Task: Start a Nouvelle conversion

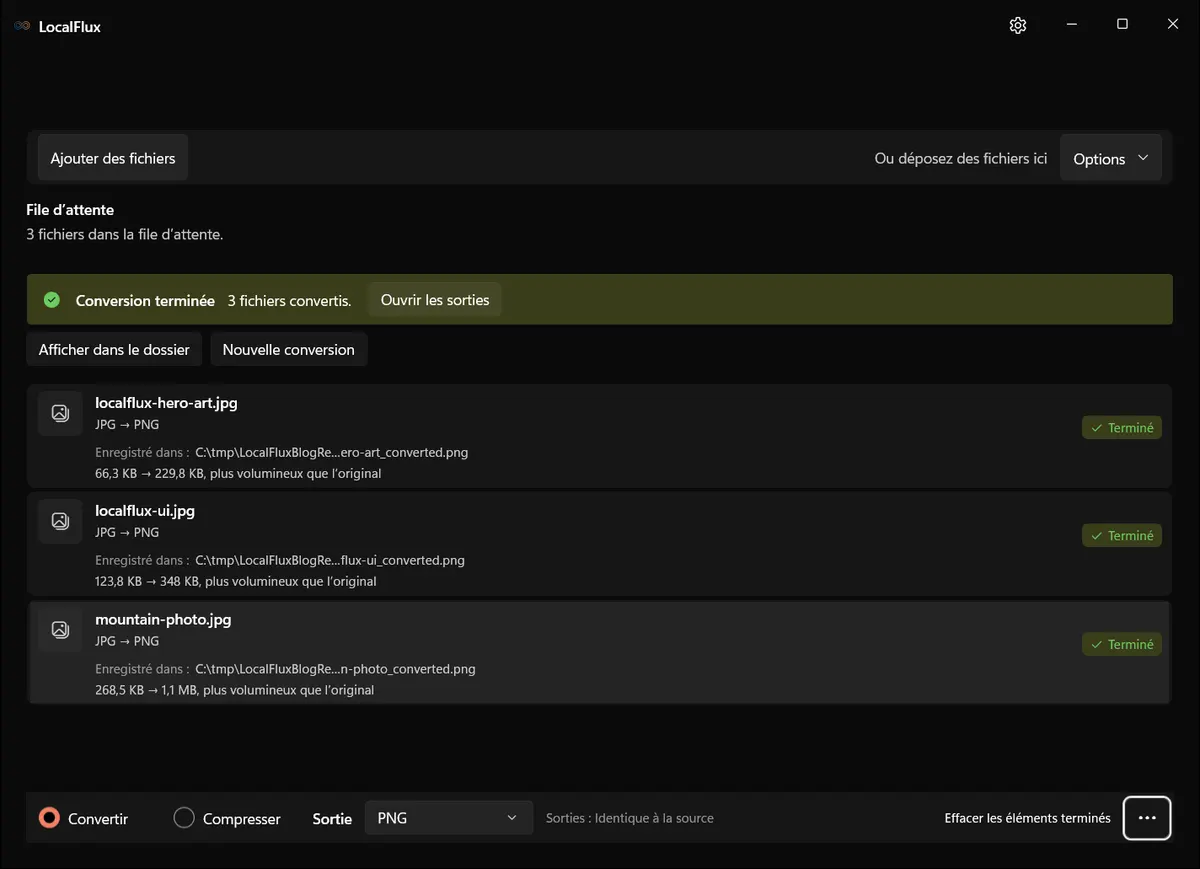Action: coord(289,350)
